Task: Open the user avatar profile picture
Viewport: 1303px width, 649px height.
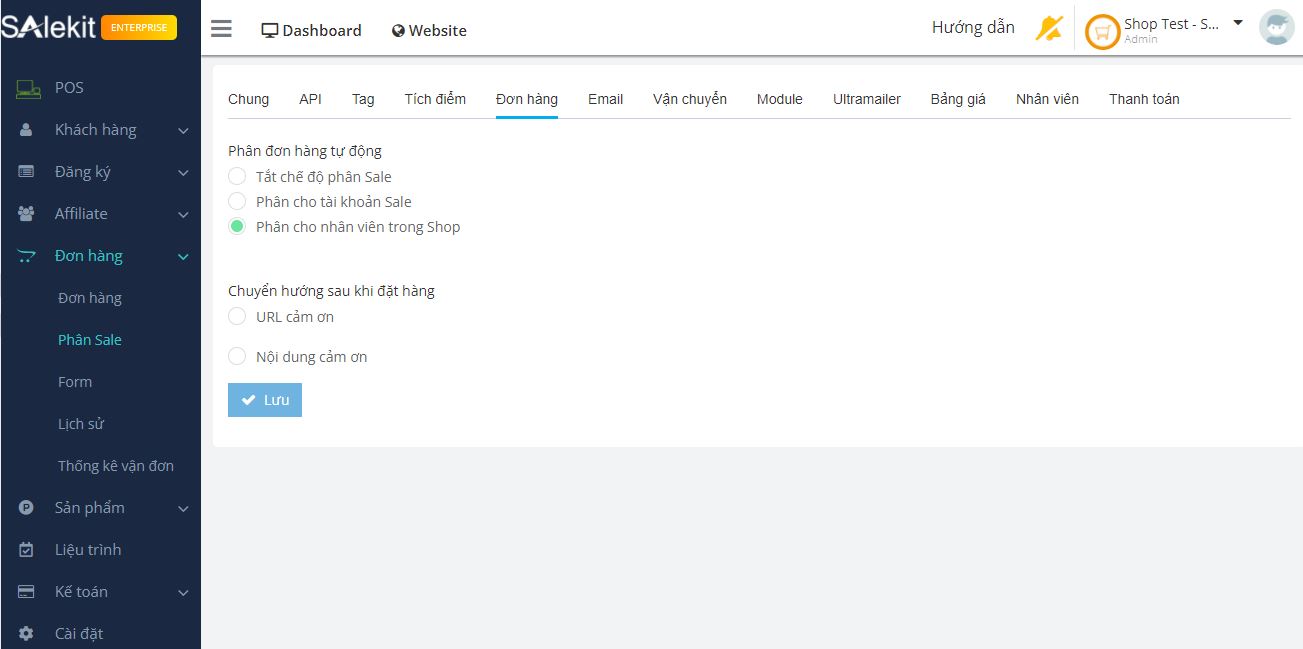Action: [x=1276, y=29]
